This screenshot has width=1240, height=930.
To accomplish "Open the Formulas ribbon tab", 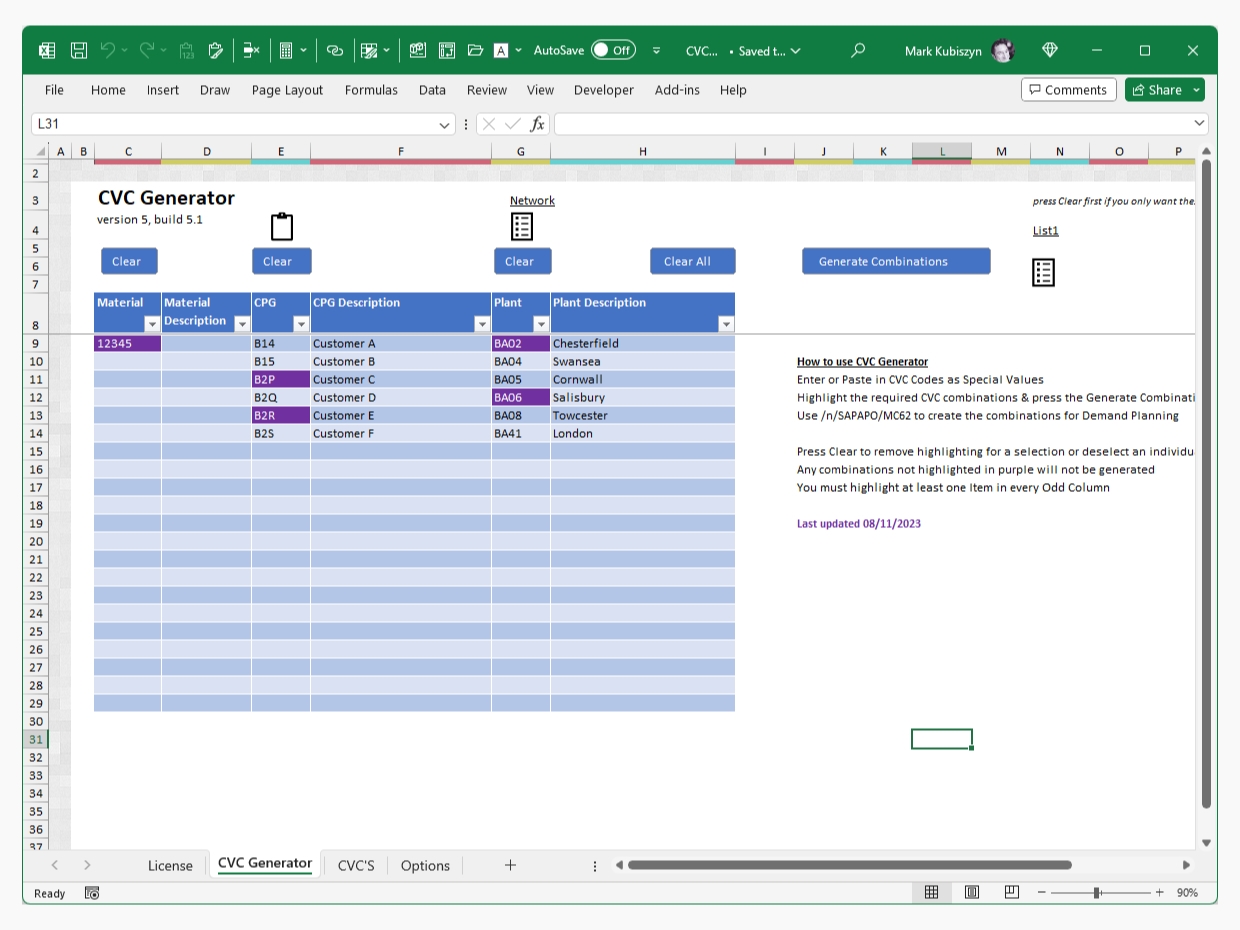I will 371,90.
